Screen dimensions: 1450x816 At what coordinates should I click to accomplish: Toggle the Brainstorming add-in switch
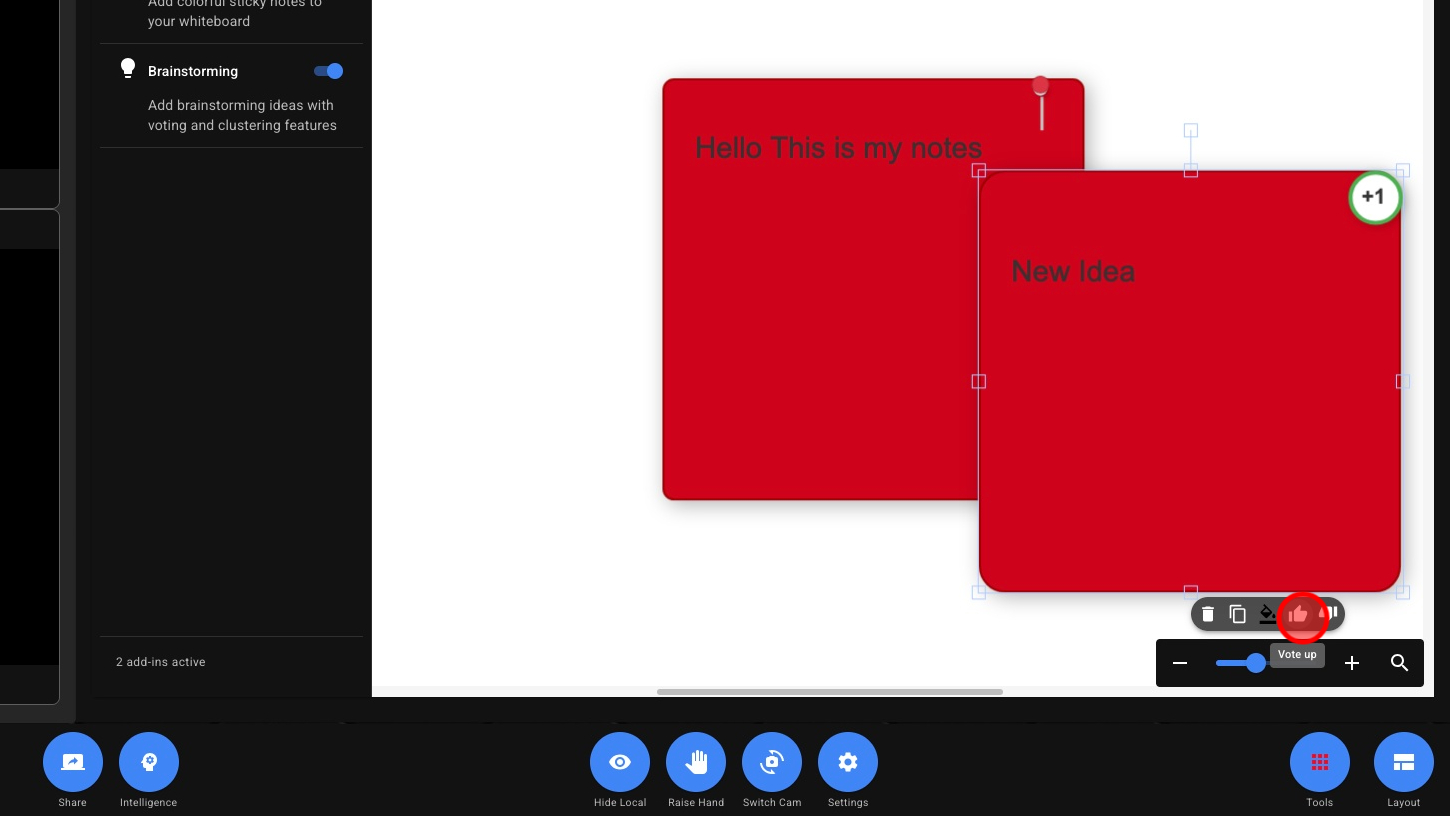point(328,71)
